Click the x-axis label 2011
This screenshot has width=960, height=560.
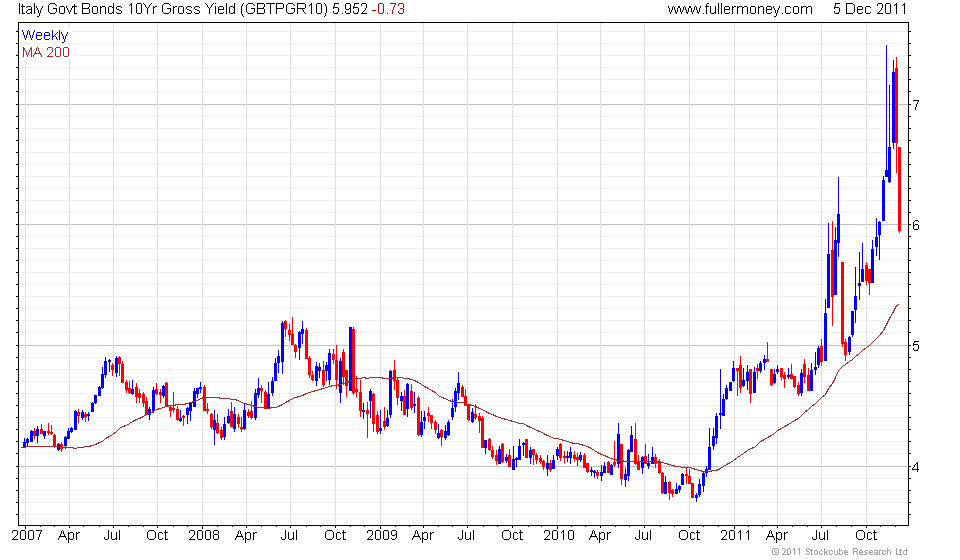735,536
